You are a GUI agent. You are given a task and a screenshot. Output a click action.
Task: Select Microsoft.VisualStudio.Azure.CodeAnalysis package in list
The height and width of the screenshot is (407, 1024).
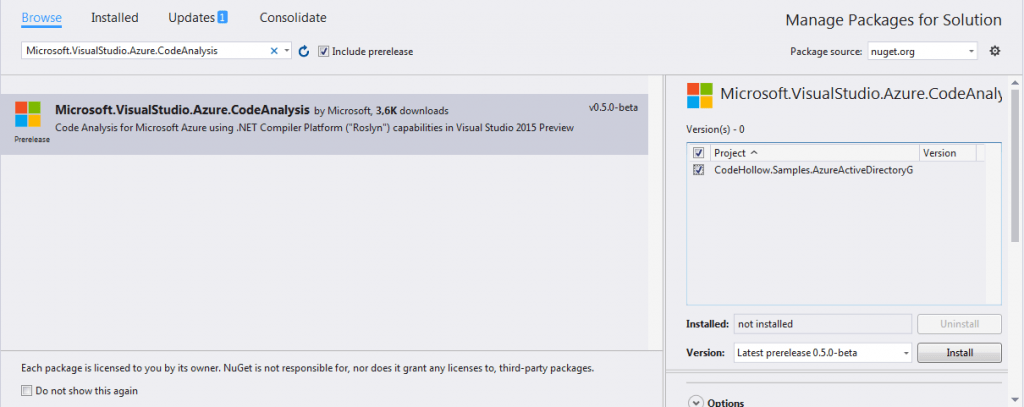coord(324,125)
